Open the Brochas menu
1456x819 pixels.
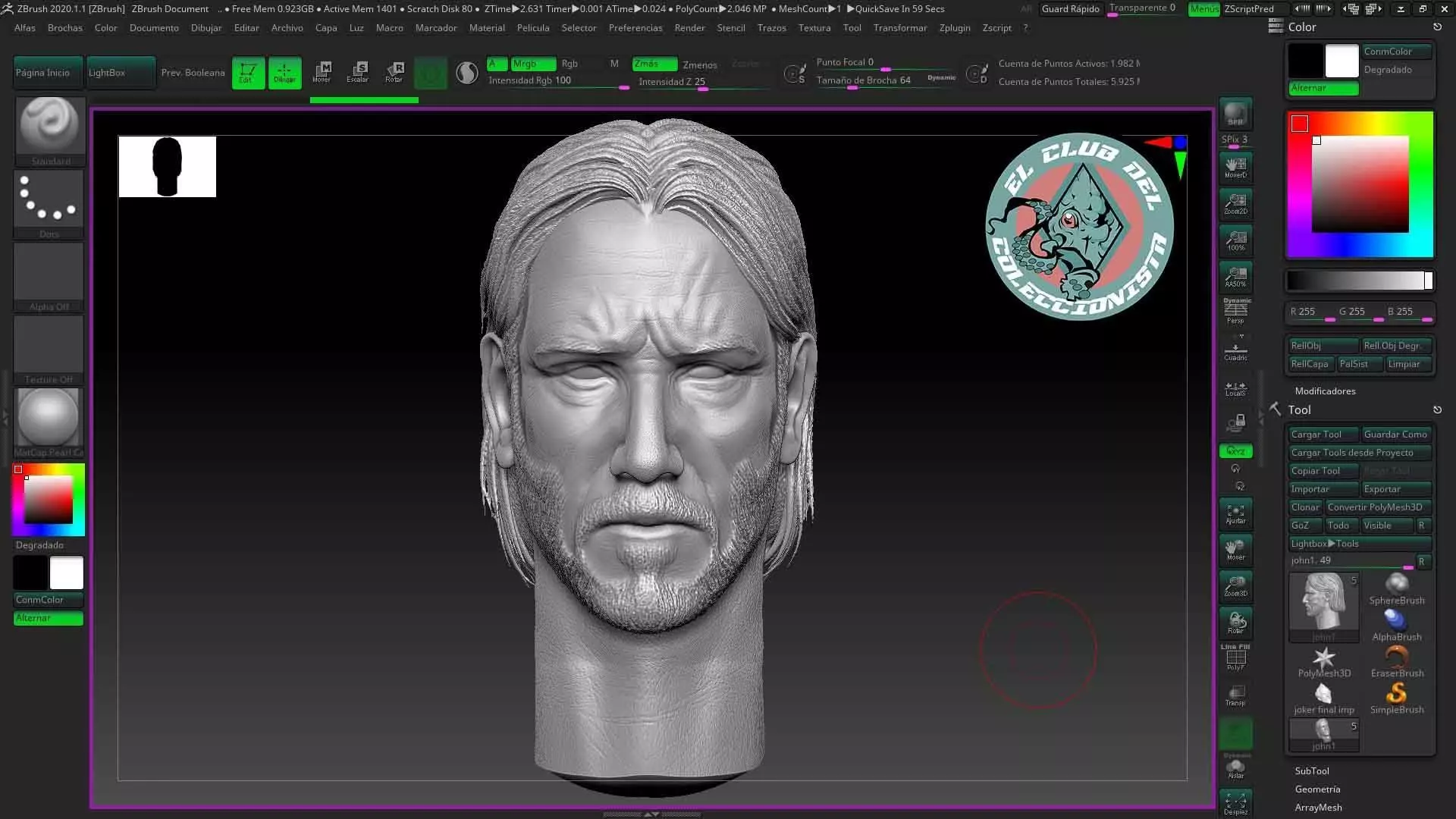tap(65, 27)
